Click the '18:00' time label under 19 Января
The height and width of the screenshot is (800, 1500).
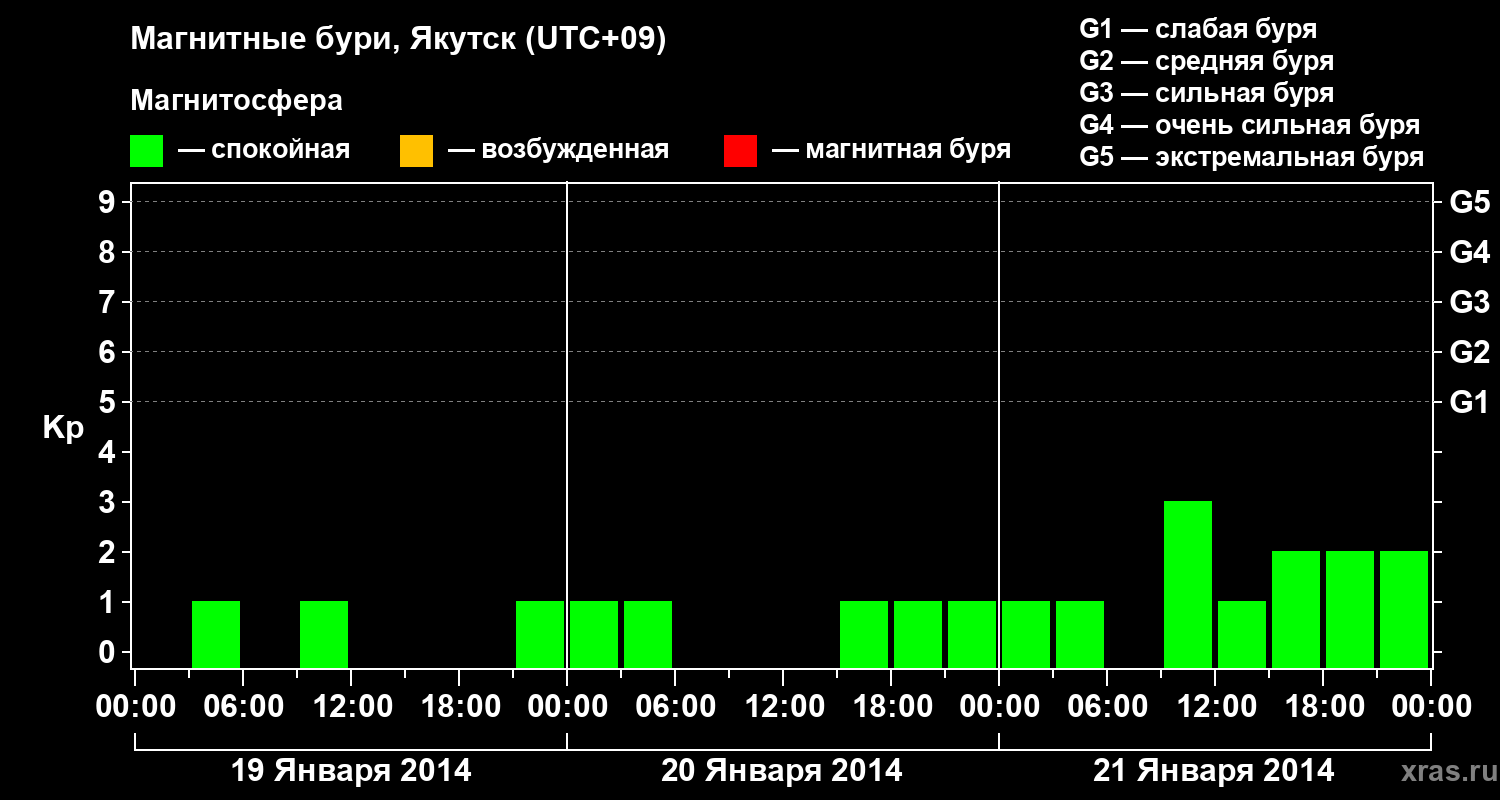point(459,707)
